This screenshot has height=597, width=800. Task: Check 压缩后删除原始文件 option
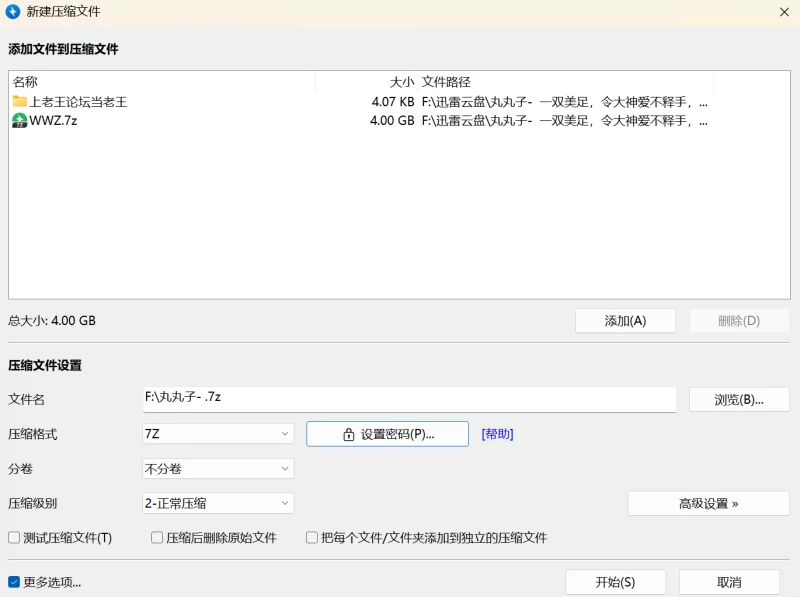click(x=157, y=537)
